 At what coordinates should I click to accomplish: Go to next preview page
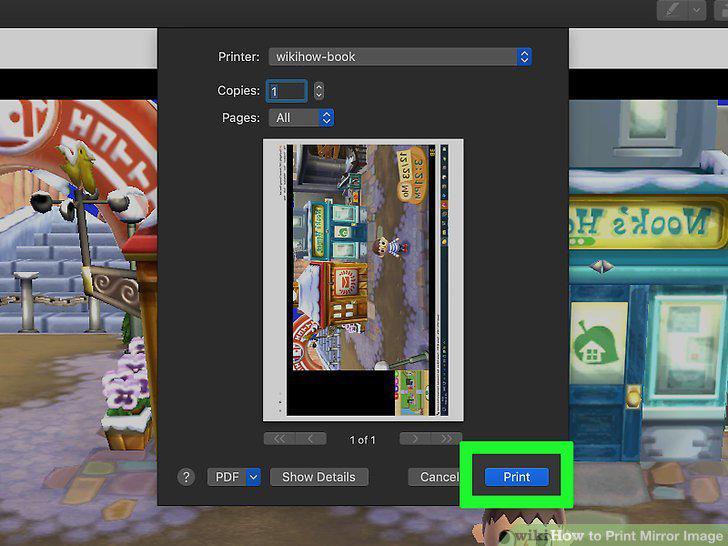click(x=415, y=439)
